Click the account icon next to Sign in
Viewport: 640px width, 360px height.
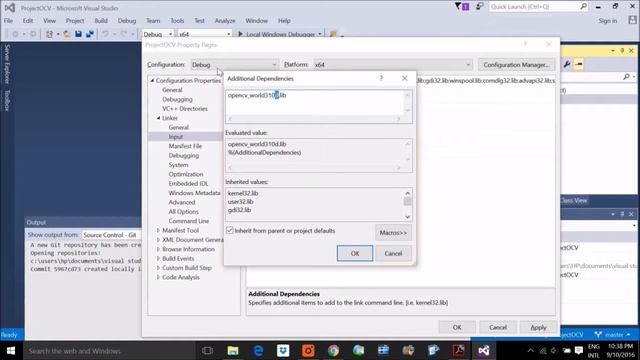(x=632, y=20)
